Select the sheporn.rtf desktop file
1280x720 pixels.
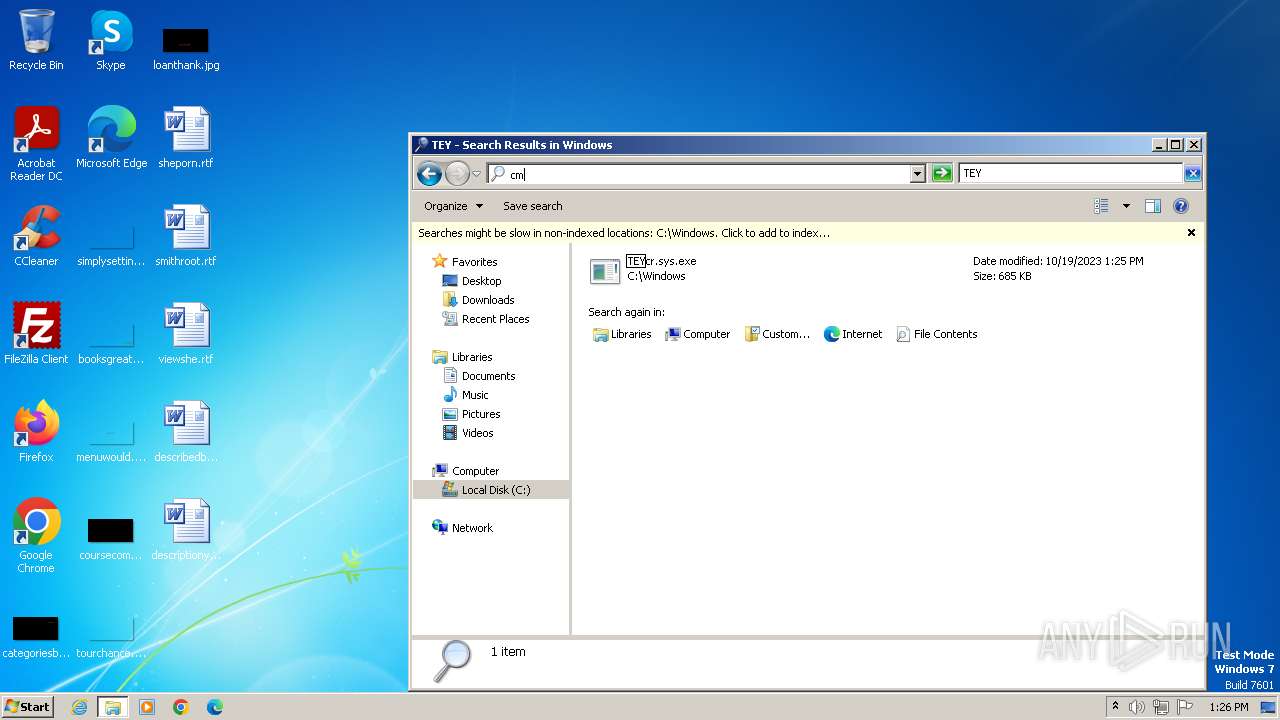point(186,138)
